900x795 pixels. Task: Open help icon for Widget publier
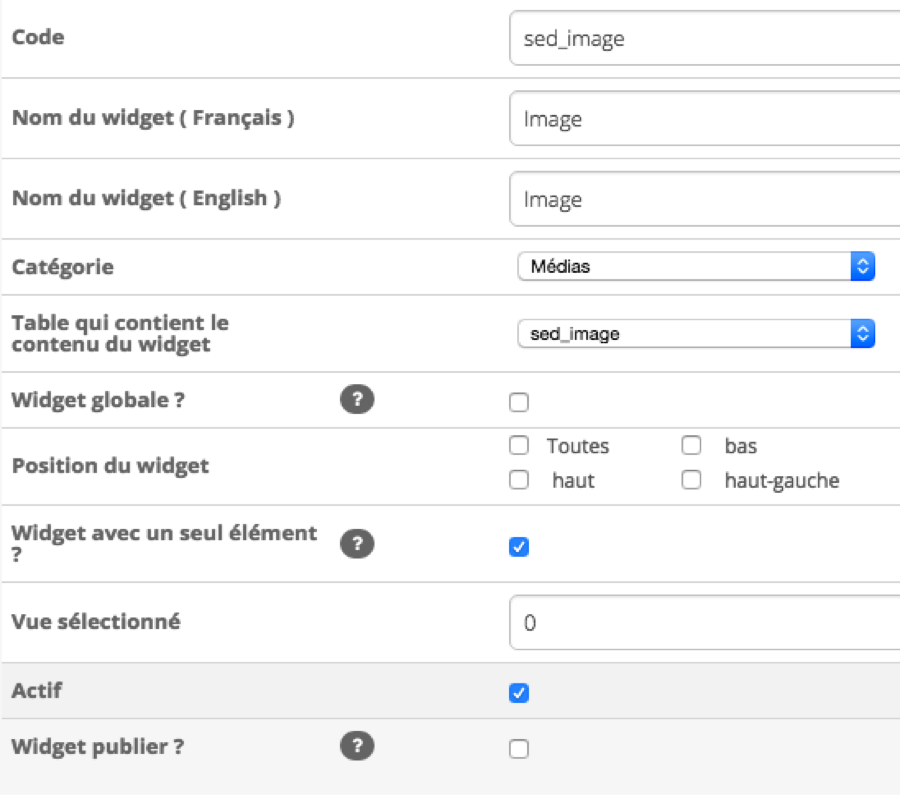tap(357, 746)
